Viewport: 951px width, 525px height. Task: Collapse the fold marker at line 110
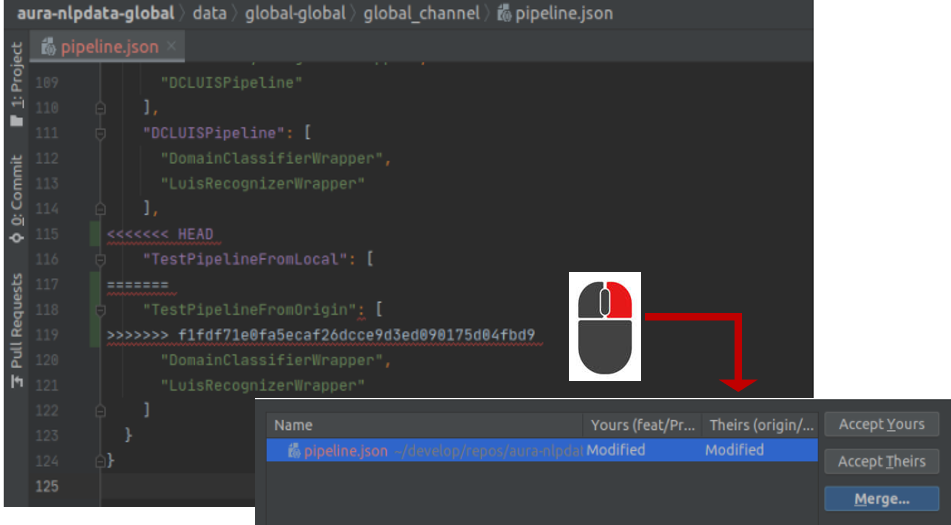coord(101,108)
